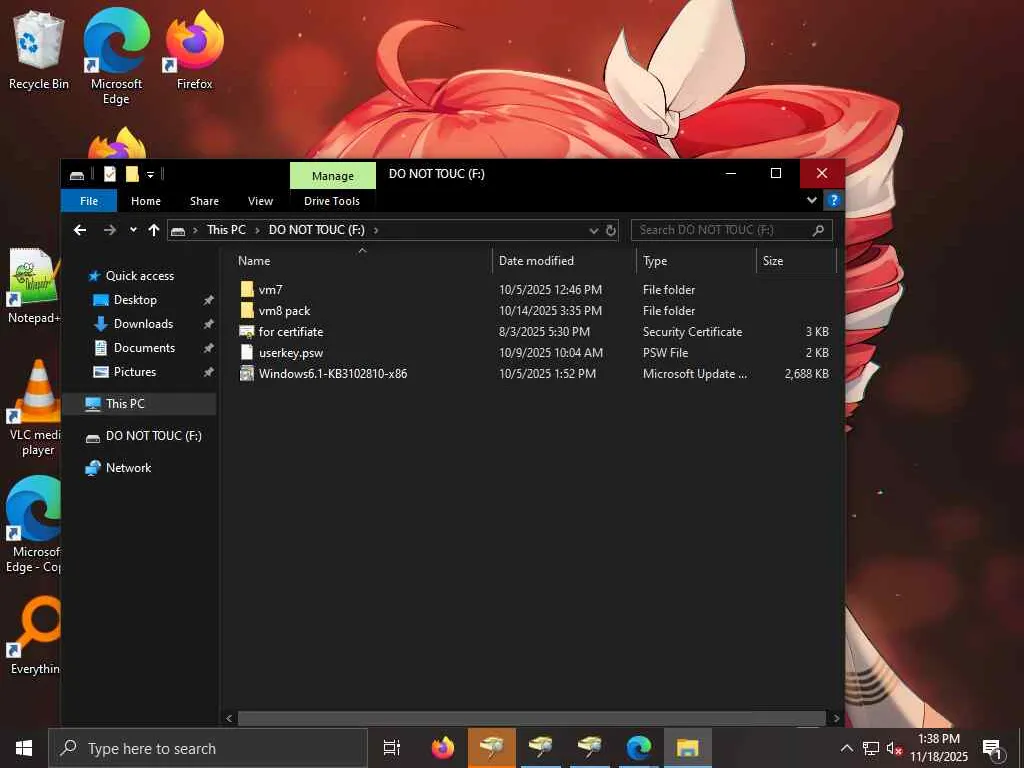The width and height of the screenshot is (1024, 768).
Task: Expand the ribbon with the chevron
Action: pyautogui.click(x=812, y=200)
